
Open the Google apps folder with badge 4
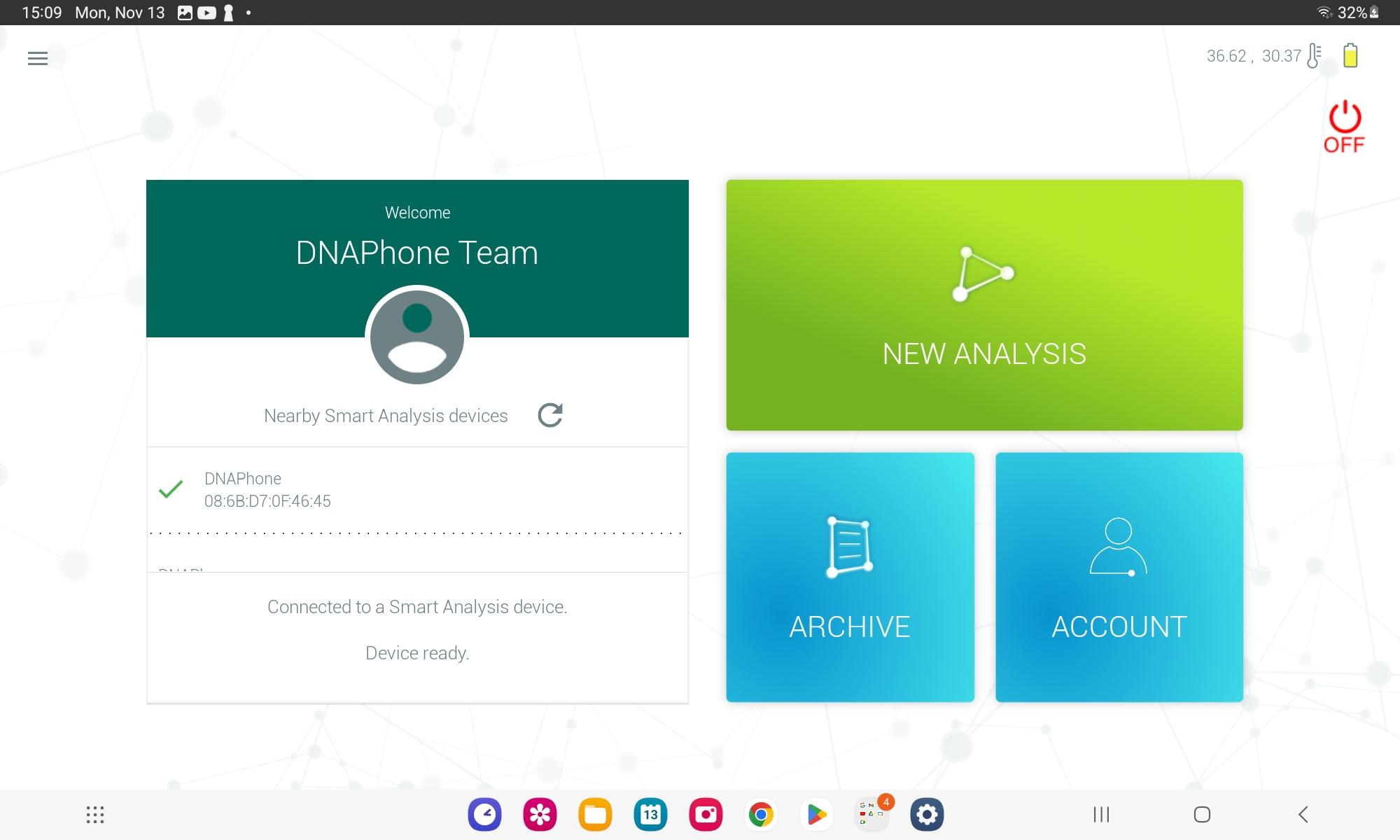coord(872,813)
